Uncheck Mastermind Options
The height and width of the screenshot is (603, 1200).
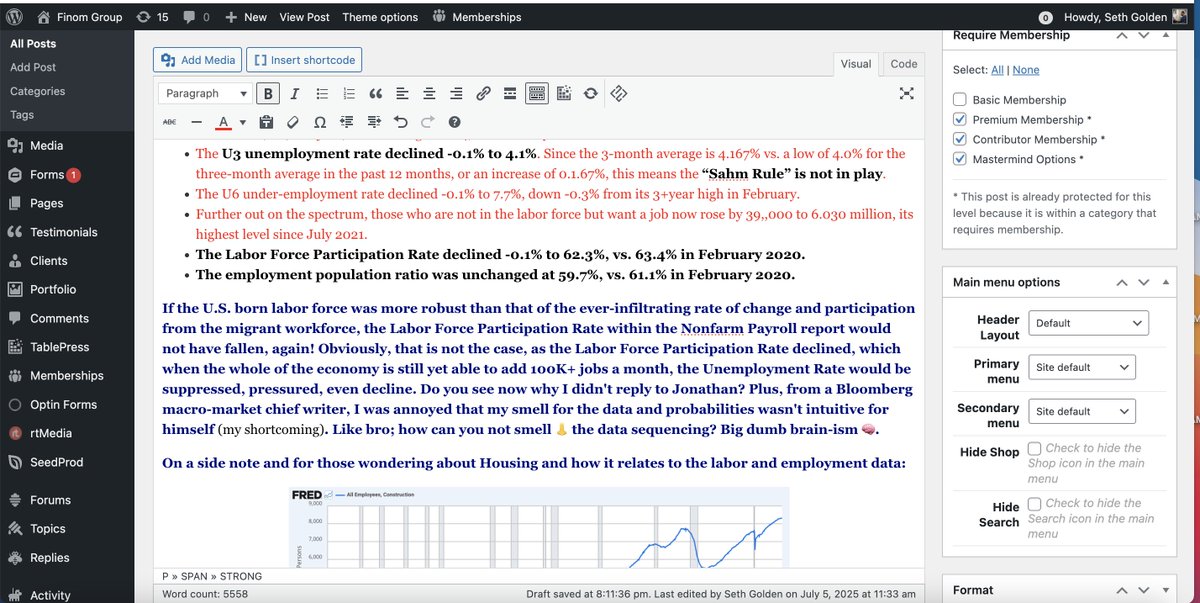pyautogui.click(x=960, y=159)
